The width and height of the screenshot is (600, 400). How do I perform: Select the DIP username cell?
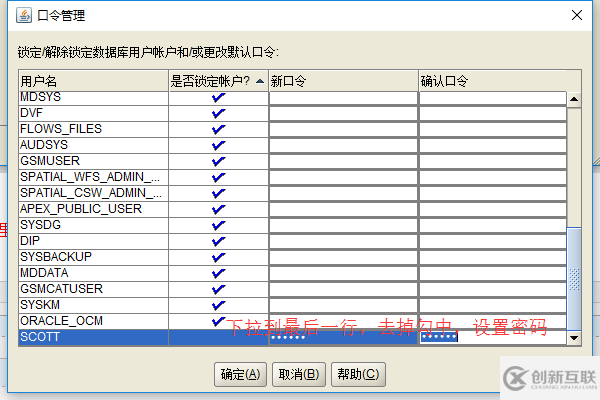pyautogui.click(x=93, y=241)
